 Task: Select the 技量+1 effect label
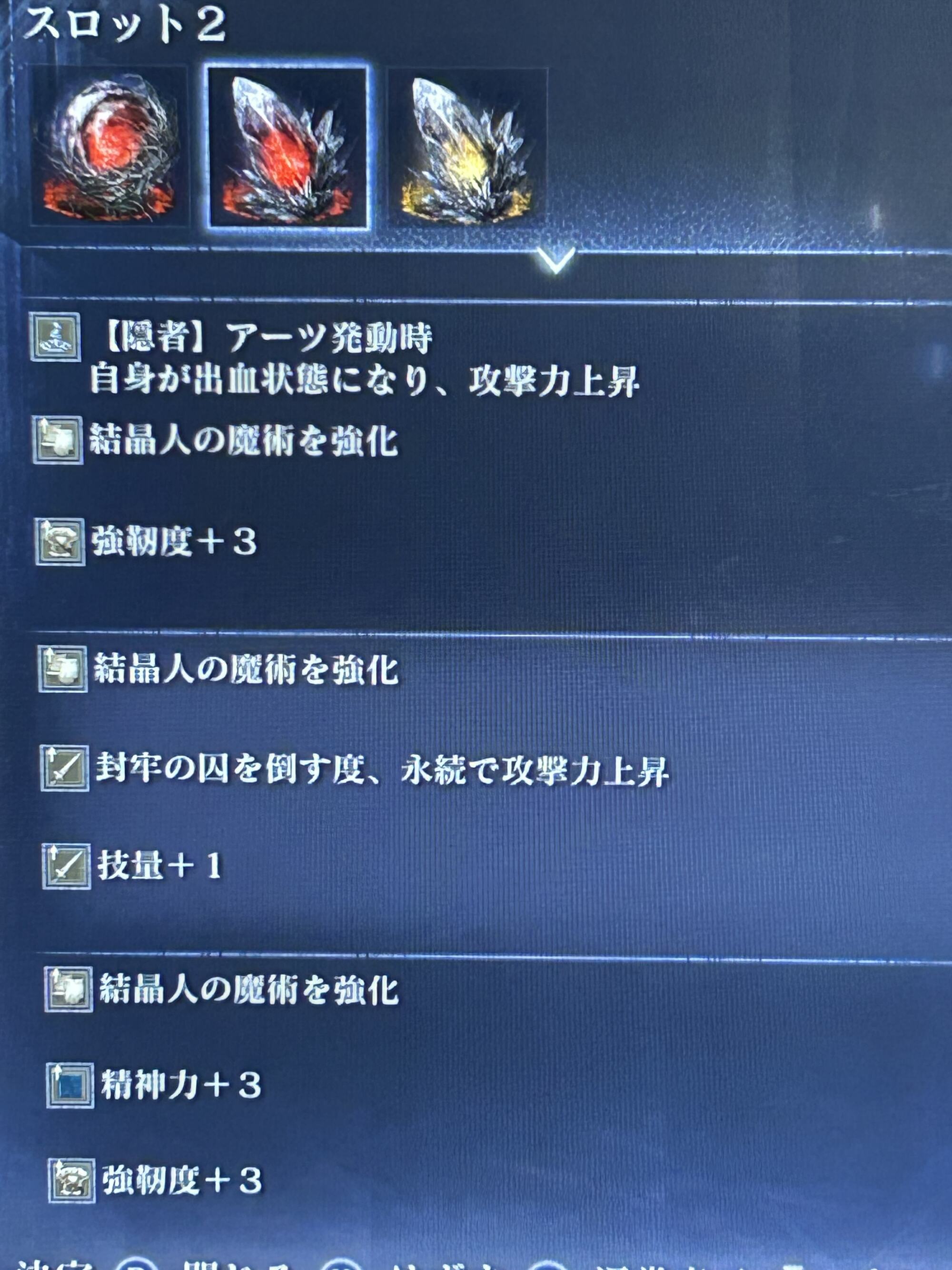[x=159, y=866]
